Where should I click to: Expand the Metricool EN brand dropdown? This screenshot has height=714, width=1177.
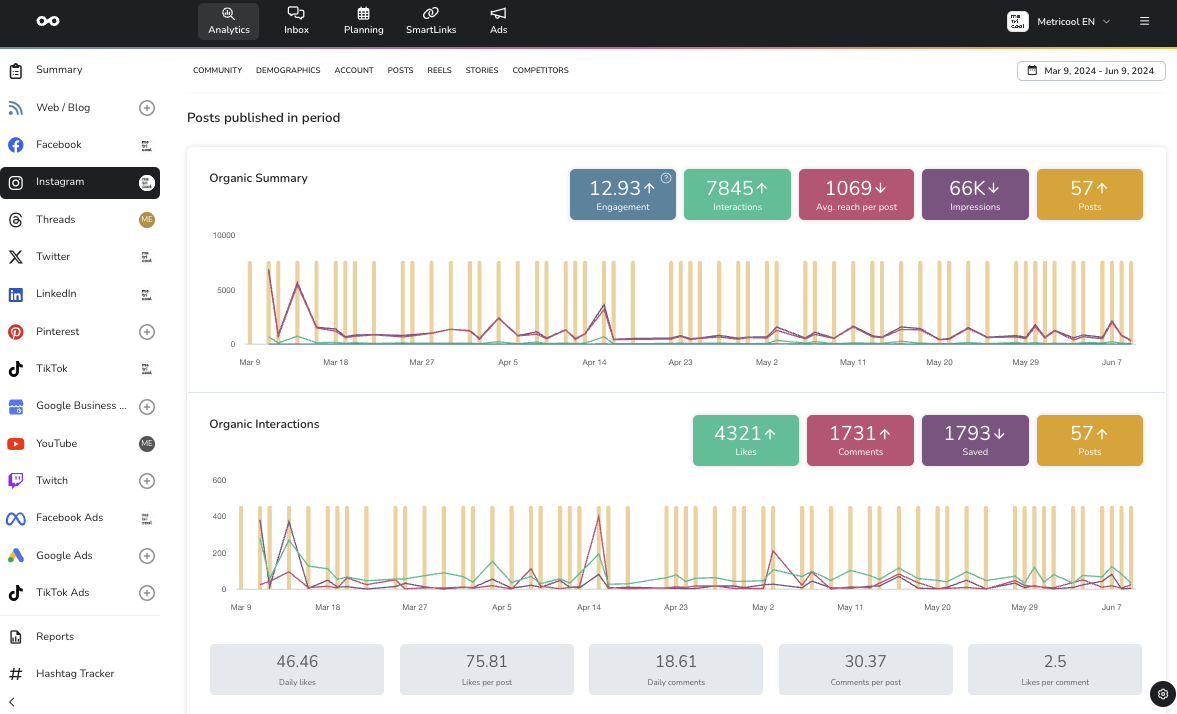(x=1060, y=21)
